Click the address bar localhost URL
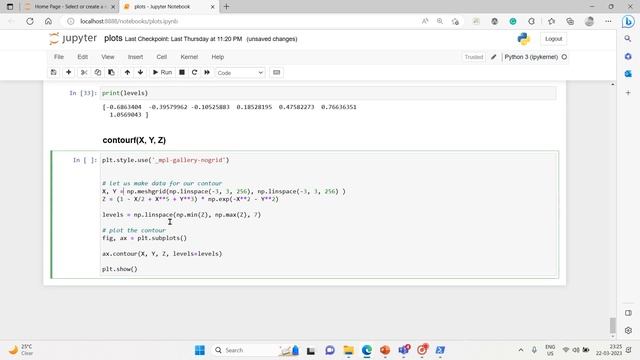 point(129,21)
